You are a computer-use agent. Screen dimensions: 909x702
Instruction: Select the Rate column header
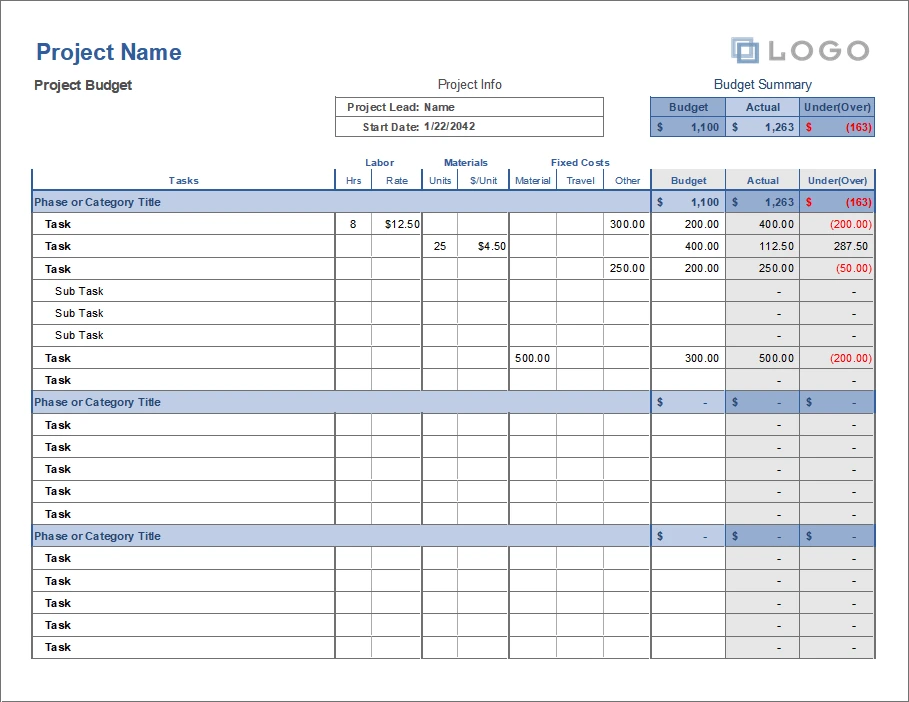point(396,180)
